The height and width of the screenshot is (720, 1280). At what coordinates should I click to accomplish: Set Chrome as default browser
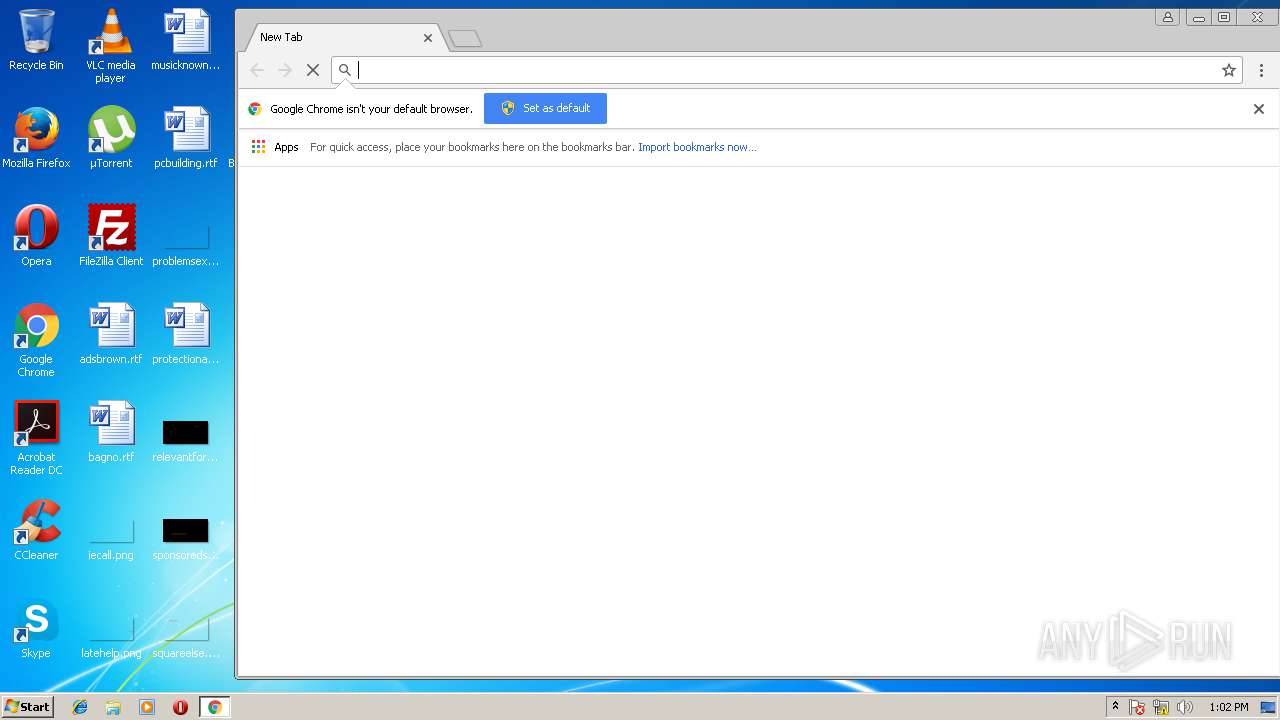coord(545,108)
